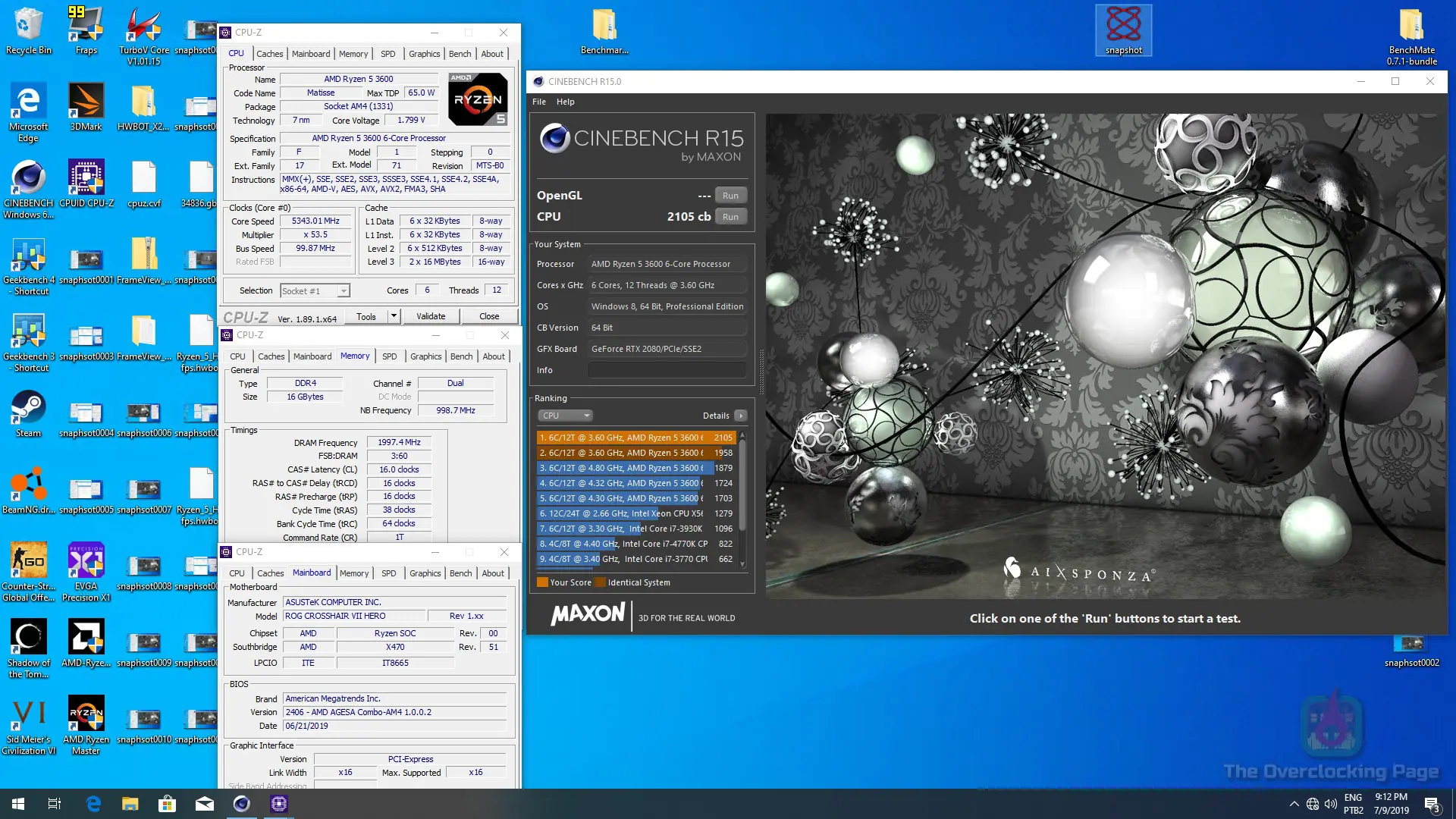This screenshot has height=819, width=1456.
Task: Launch Geekbench 3 shortcut
Action: pos(29,343)
